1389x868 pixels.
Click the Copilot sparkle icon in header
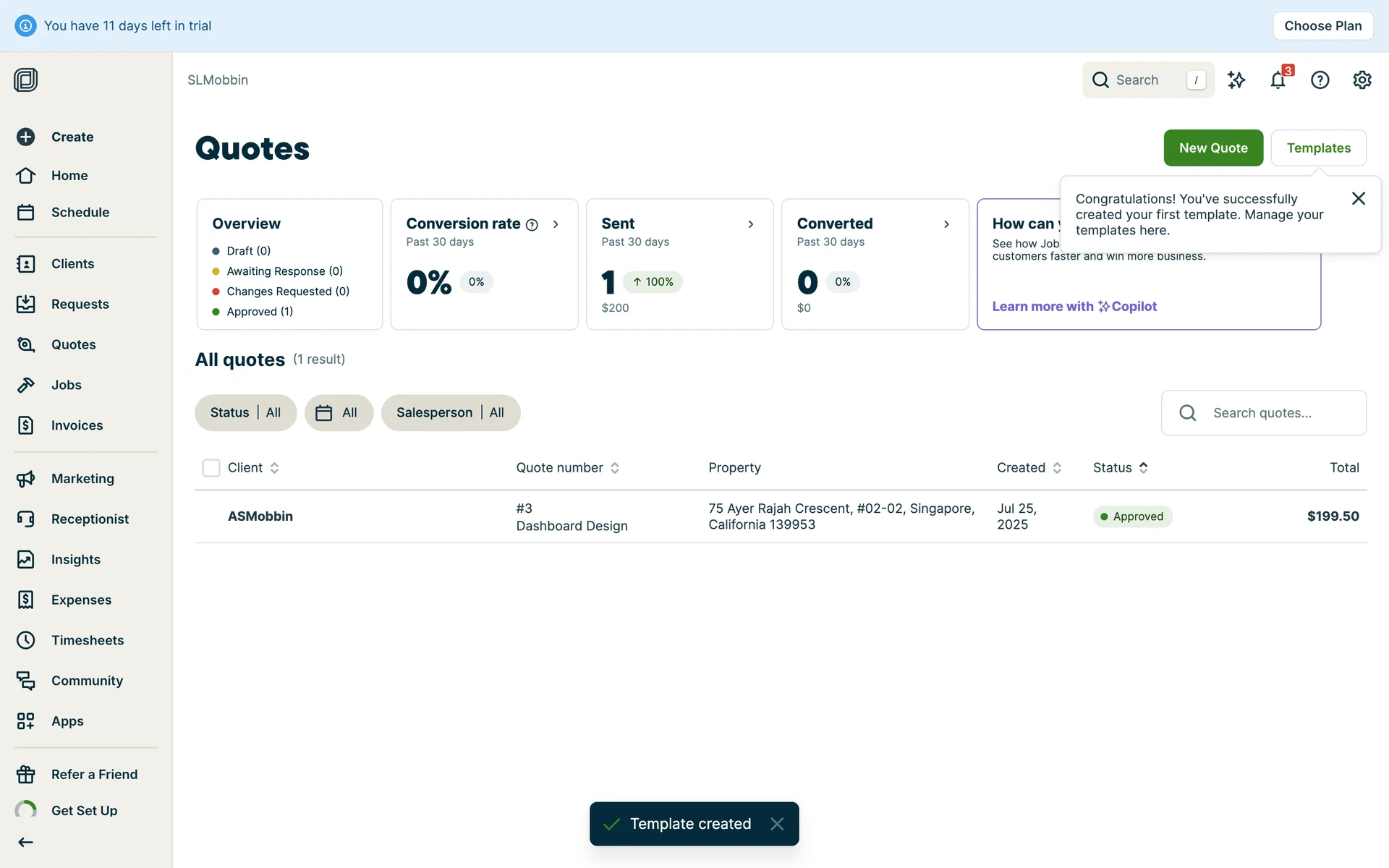[1236, 80]
